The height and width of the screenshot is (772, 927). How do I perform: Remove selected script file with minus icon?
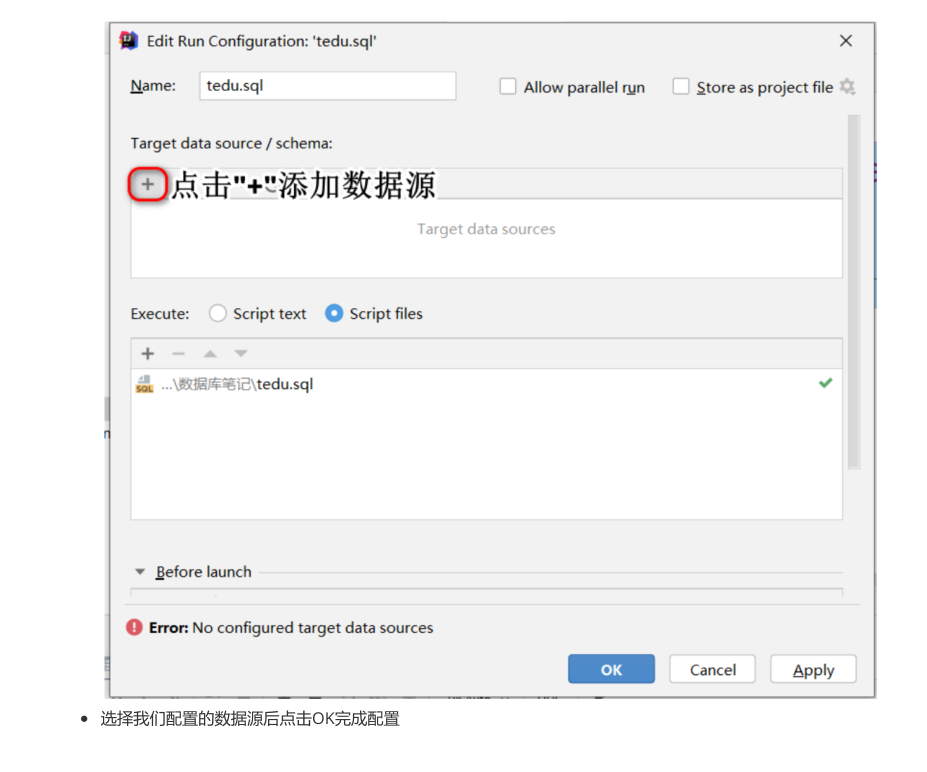[179, 353]
